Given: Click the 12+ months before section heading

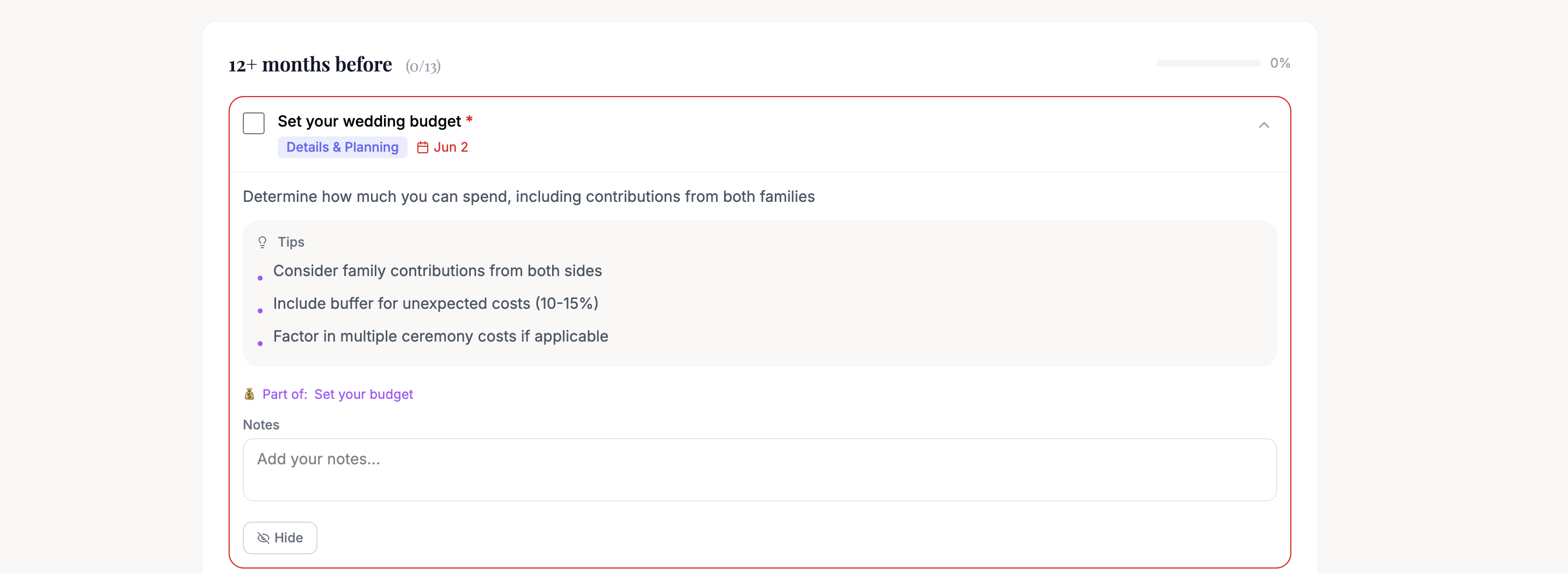Looking at the screenshot, I should (309, 63).
